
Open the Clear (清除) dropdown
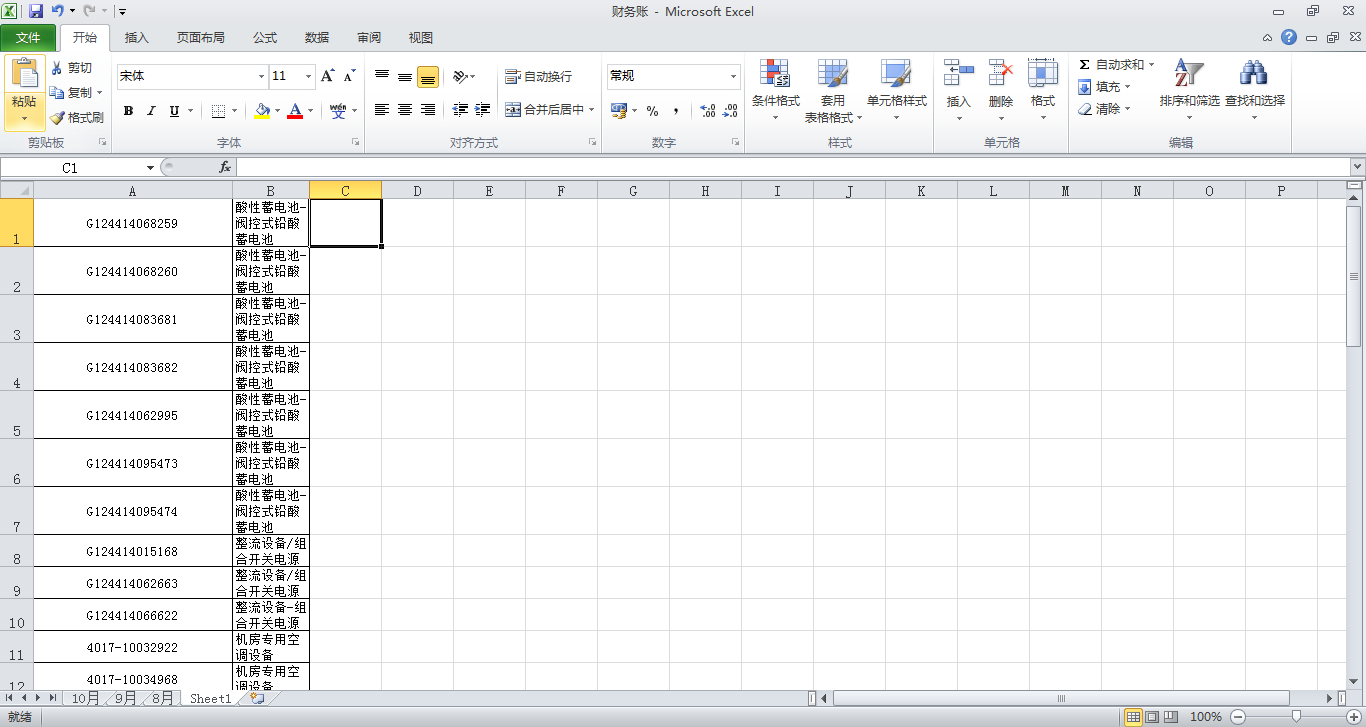(x=1105, y=109)
